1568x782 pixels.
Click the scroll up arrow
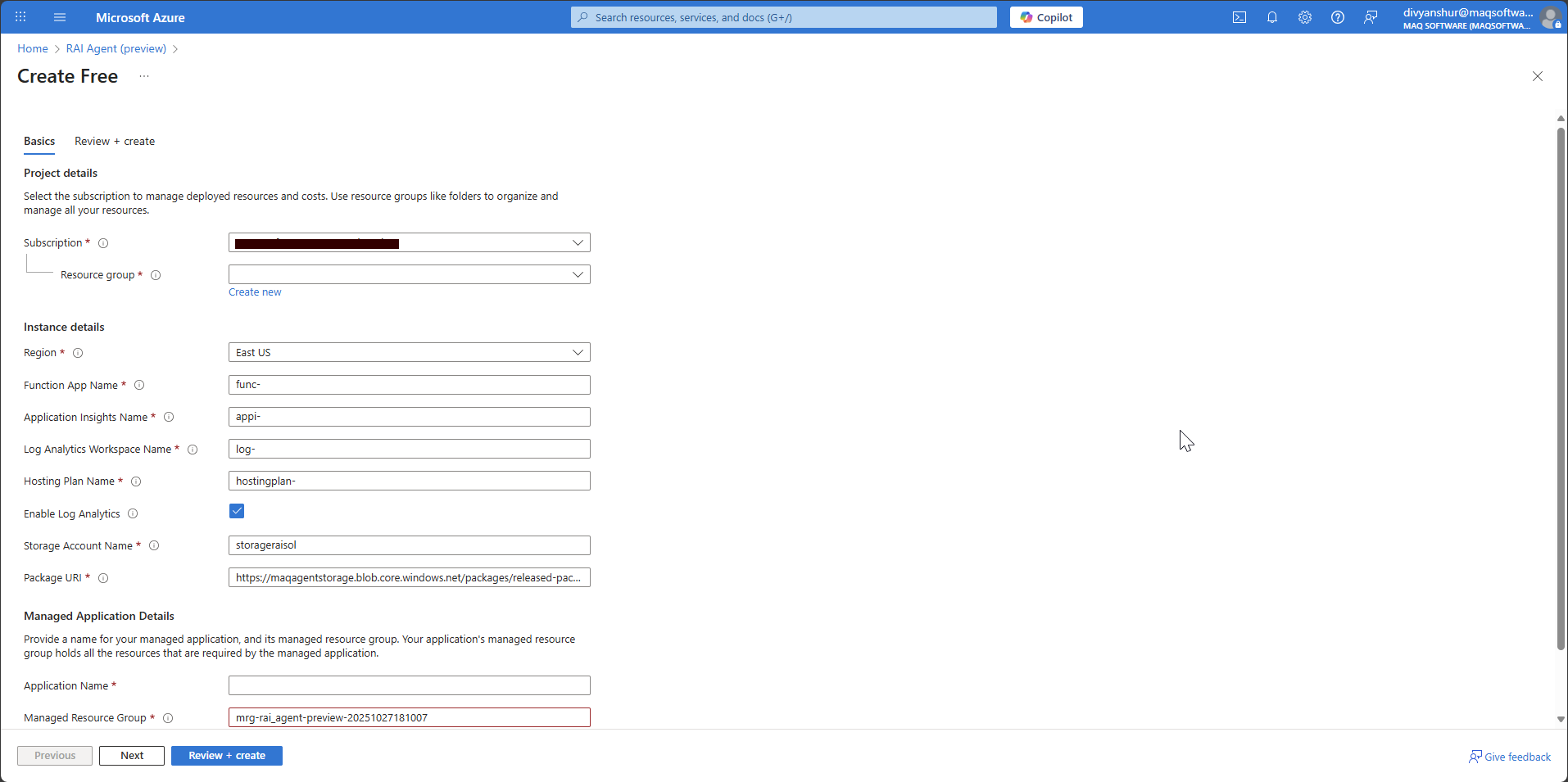pos(1561,119)
